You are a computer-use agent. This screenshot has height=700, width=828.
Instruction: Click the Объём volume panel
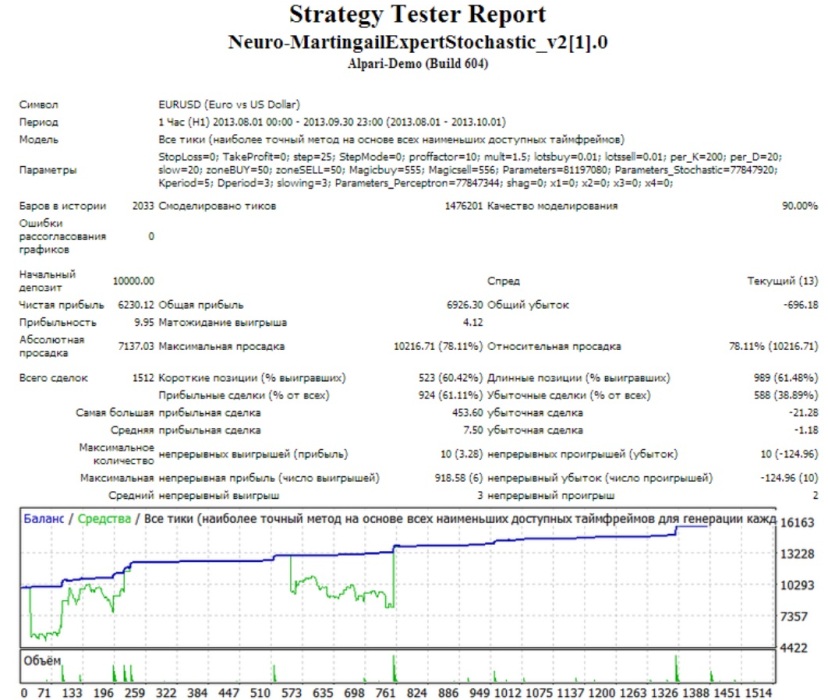tap(40, 658)
